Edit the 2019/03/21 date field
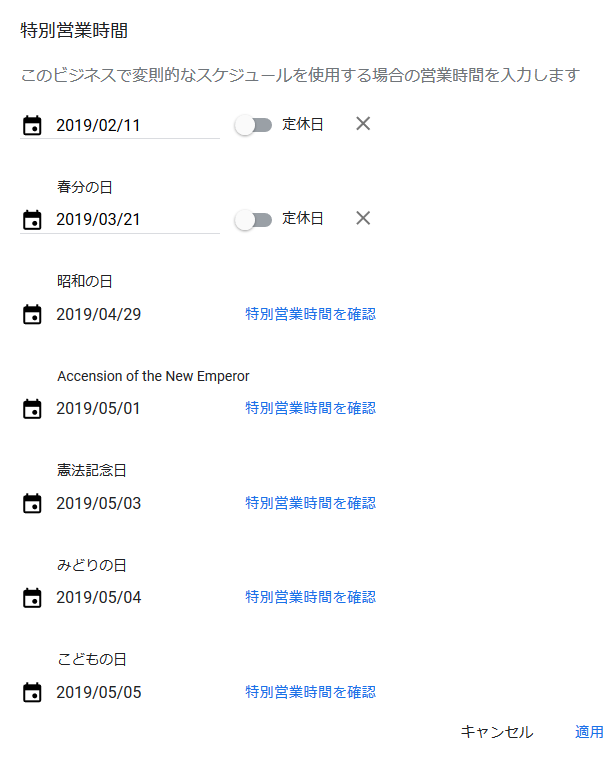Viewport: 612px width, 758px height. [x=135, y=220]
